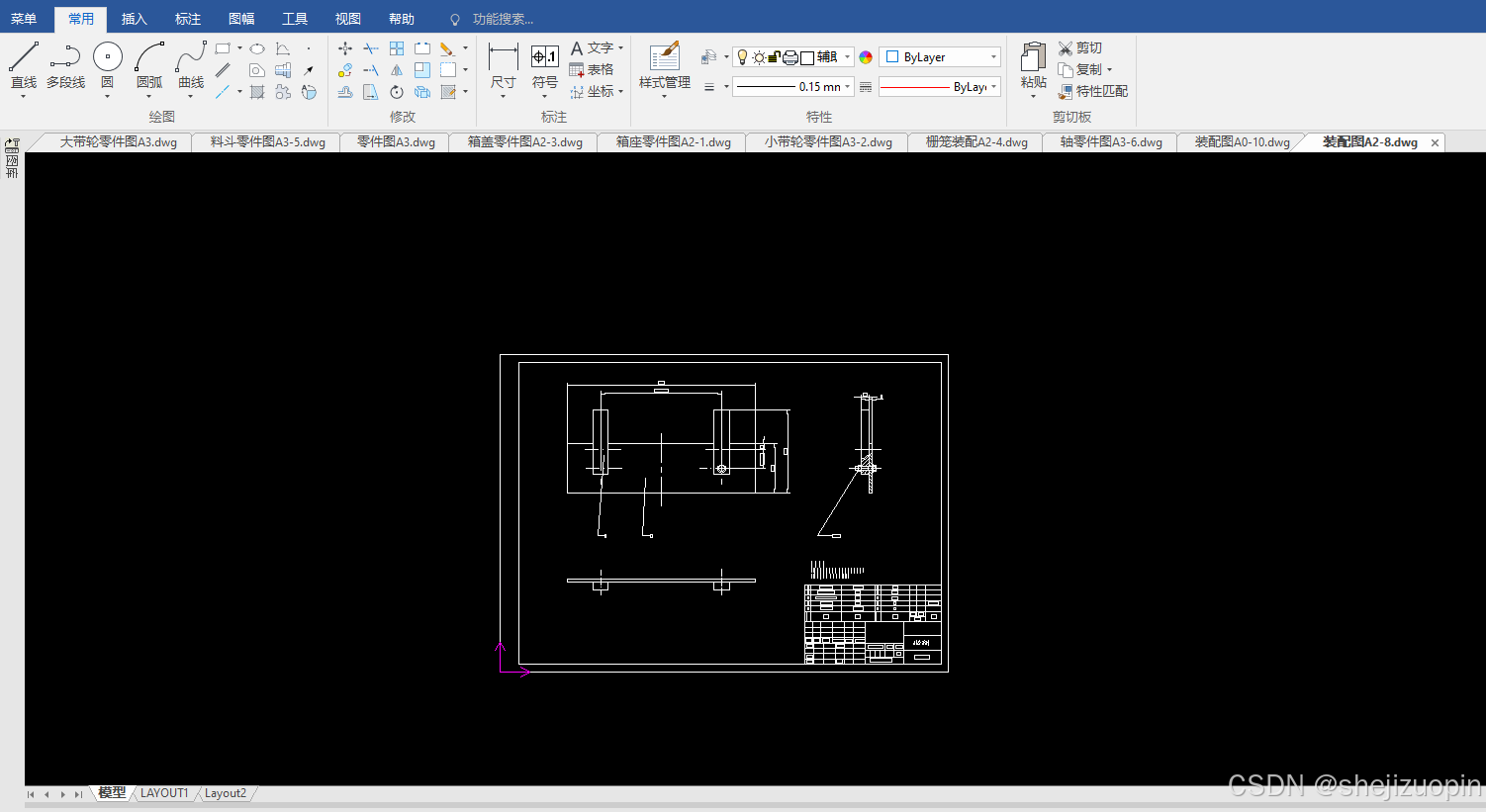This screenshot has height=812, width=1486.
Task: Click the mirror tool in 修改
Action: [x=397, y=70]
